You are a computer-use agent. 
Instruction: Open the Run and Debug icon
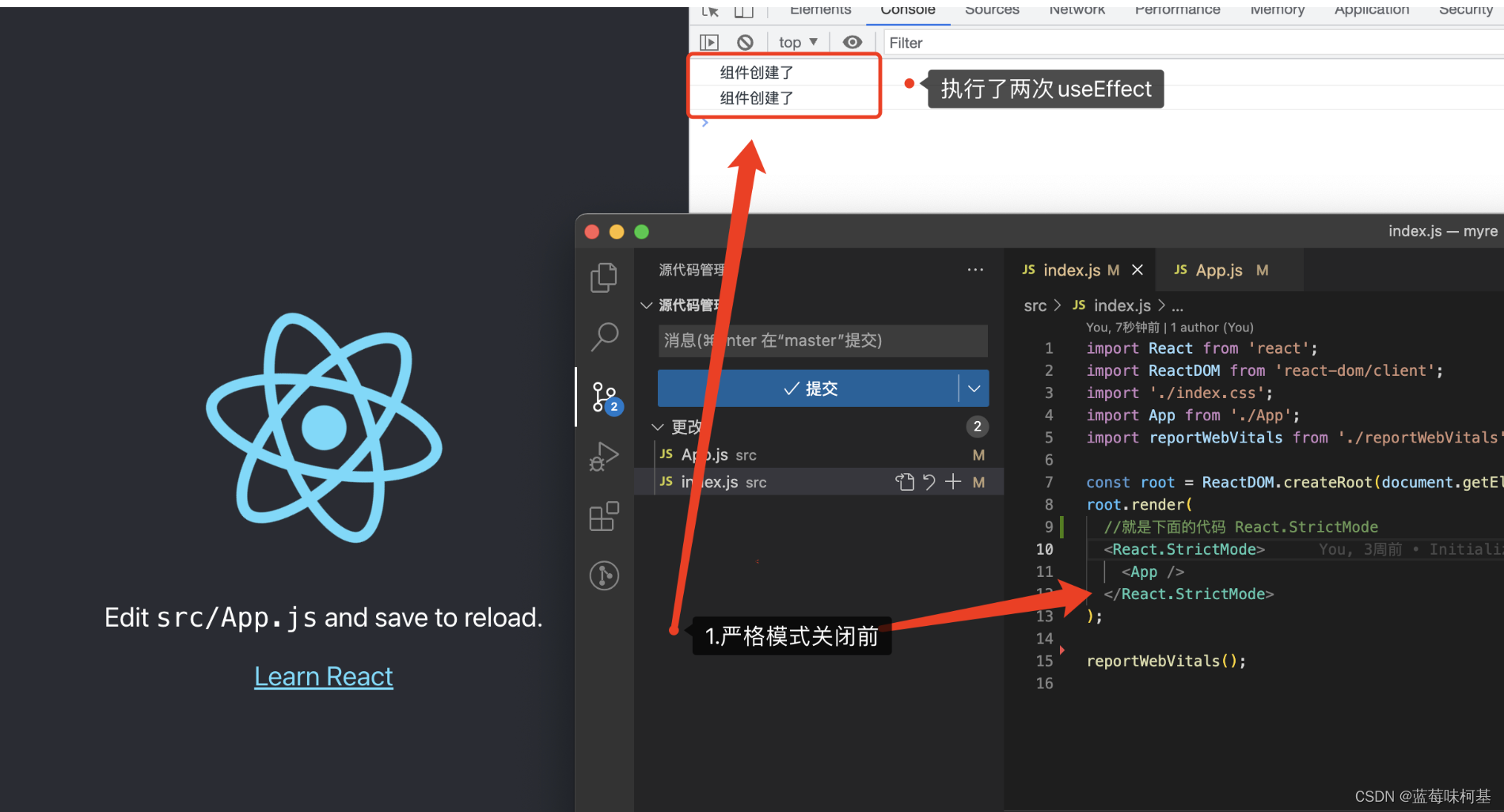point(604,457)
